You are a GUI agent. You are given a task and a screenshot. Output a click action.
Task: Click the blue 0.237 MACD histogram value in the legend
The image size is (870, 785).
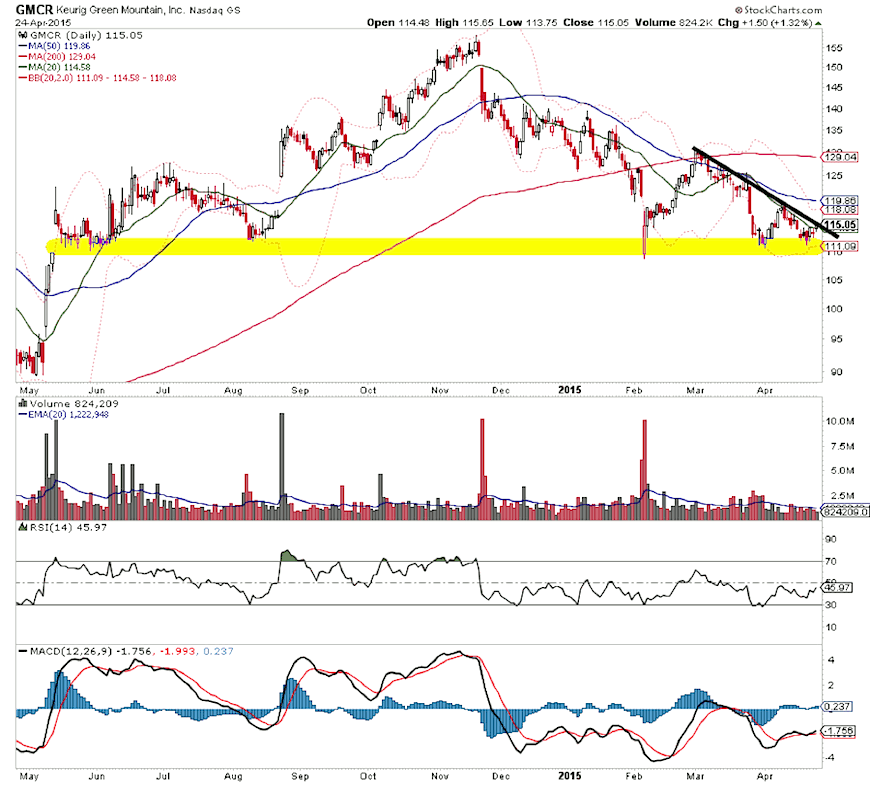218,651
